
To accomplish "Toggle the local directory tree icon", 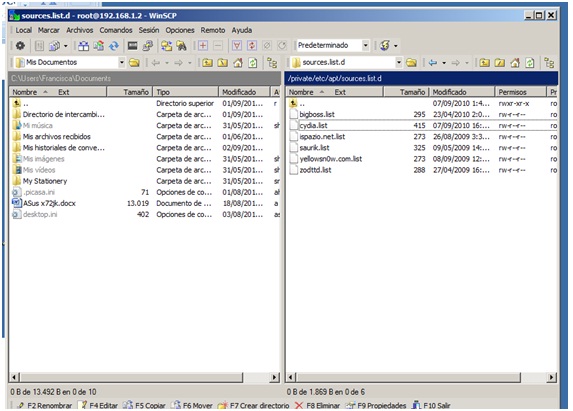I will (272, 63).
